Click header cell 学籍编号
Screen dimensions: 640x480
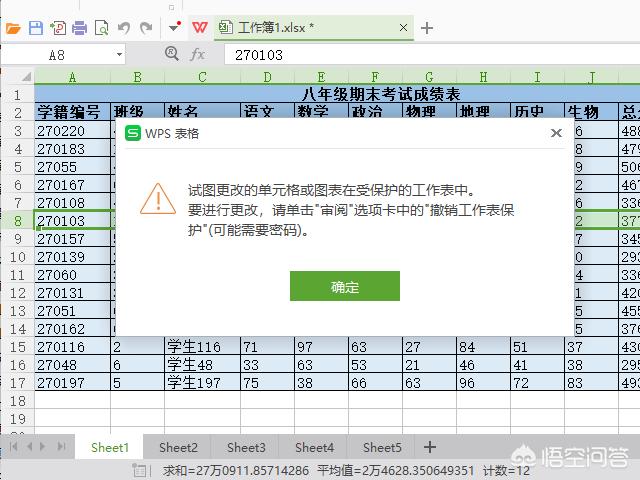(x=72, y=112)
